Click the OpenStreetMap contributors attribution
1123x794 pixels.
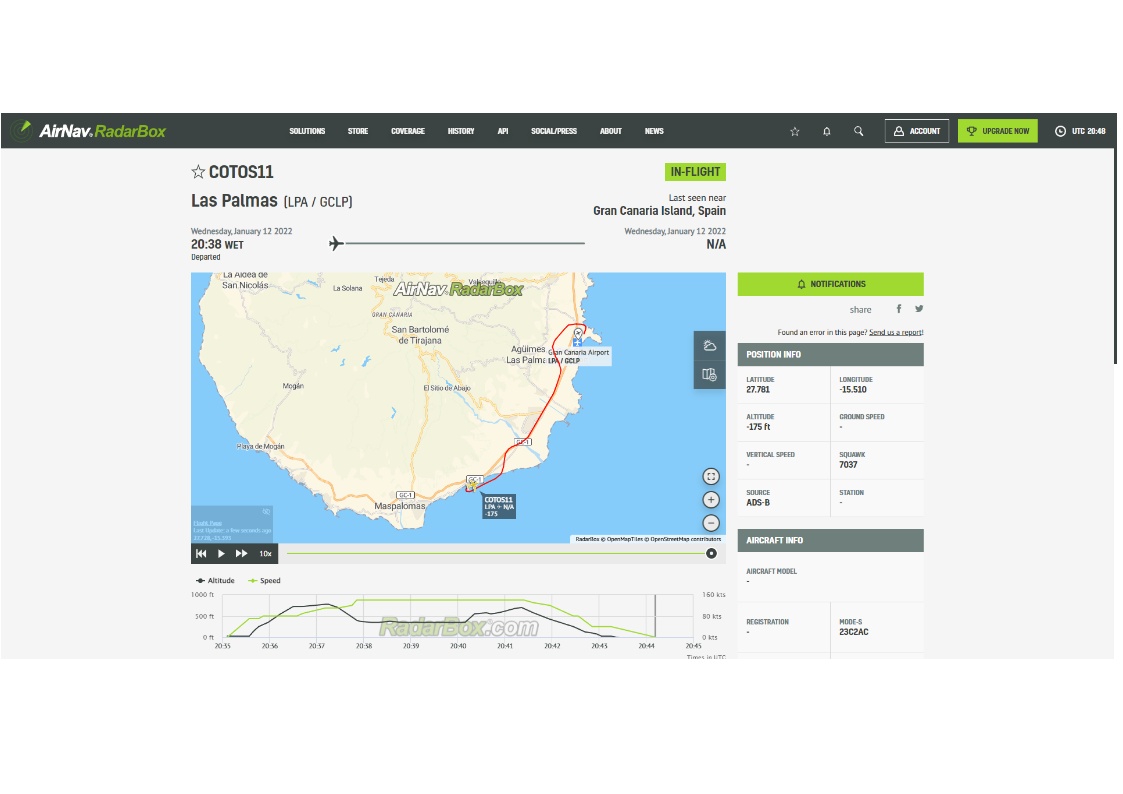pos(685,539)
